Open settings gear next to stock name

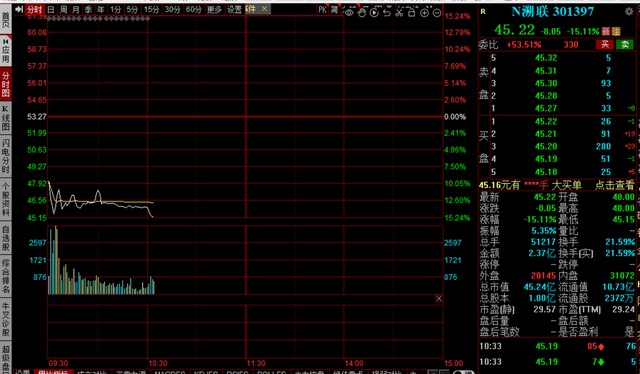tap(629, 11)
